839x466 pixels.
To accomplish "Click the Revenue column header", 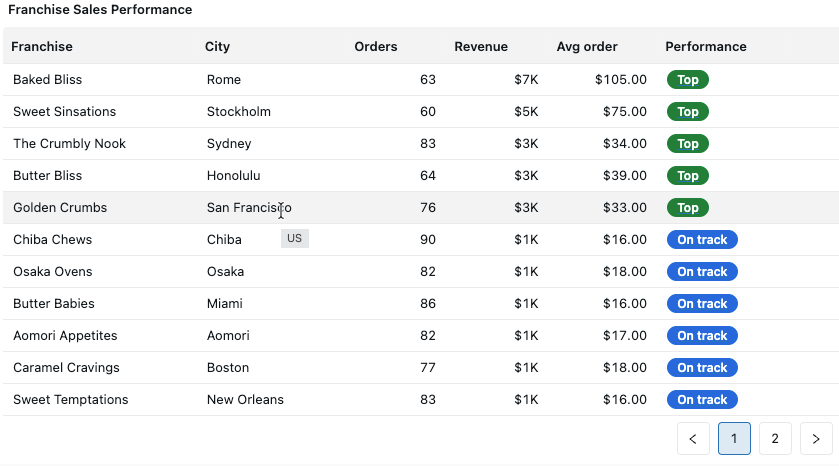I will [481, 46].
